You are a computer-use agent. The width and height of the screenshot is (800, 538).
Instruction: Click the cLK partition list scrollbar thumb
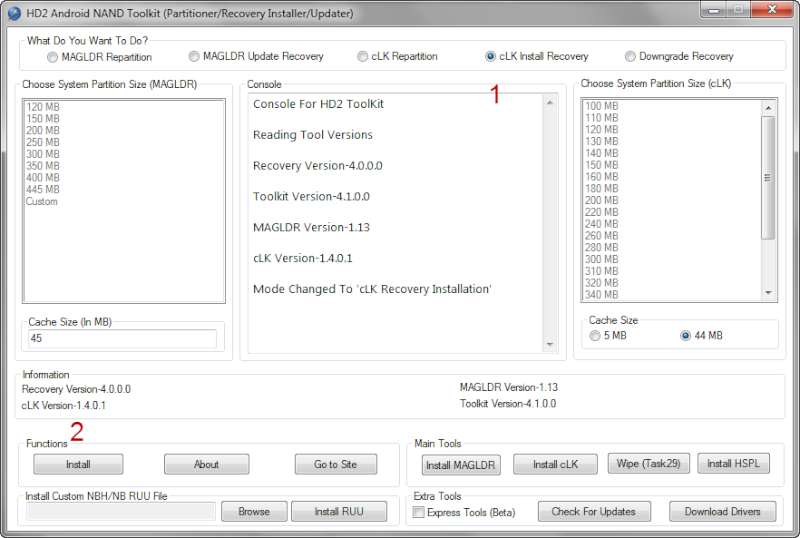pyautogui.click(x=768, y=178)
